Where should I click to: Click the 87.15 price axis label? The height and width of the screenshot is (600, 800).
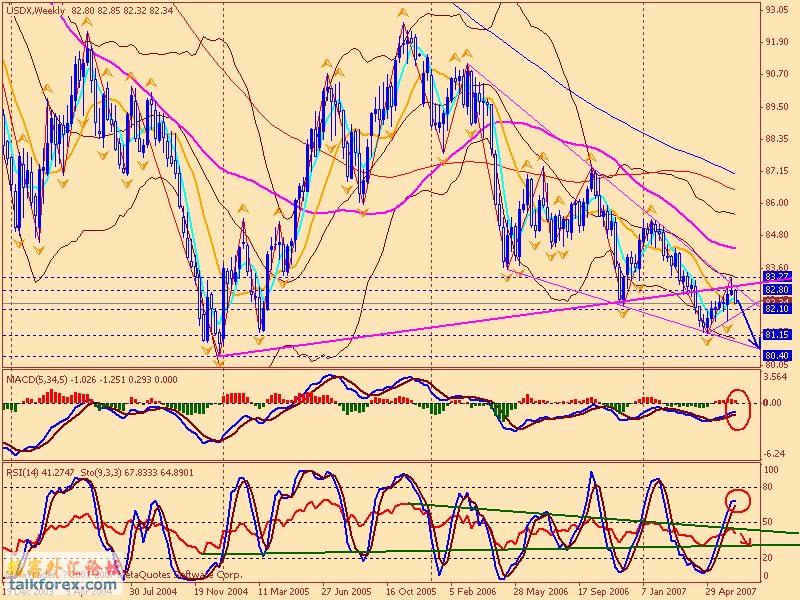(777, 171)
